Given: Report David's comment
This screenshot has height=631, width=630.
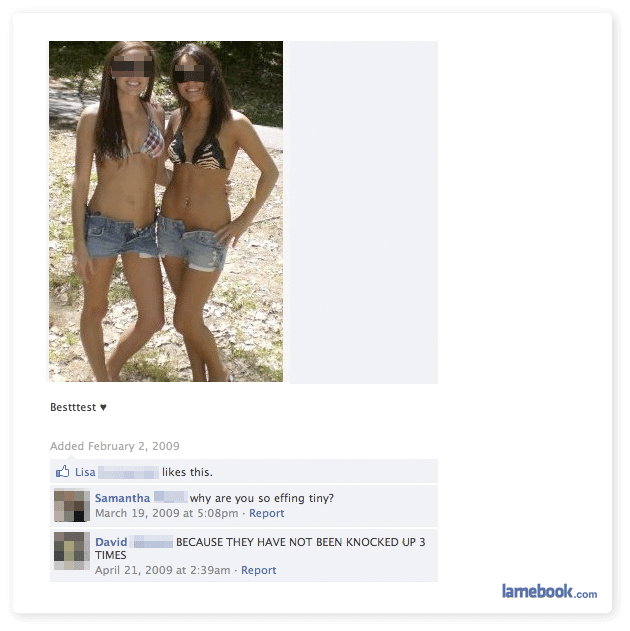Looking at the screenshot, I should pos(258,570).
